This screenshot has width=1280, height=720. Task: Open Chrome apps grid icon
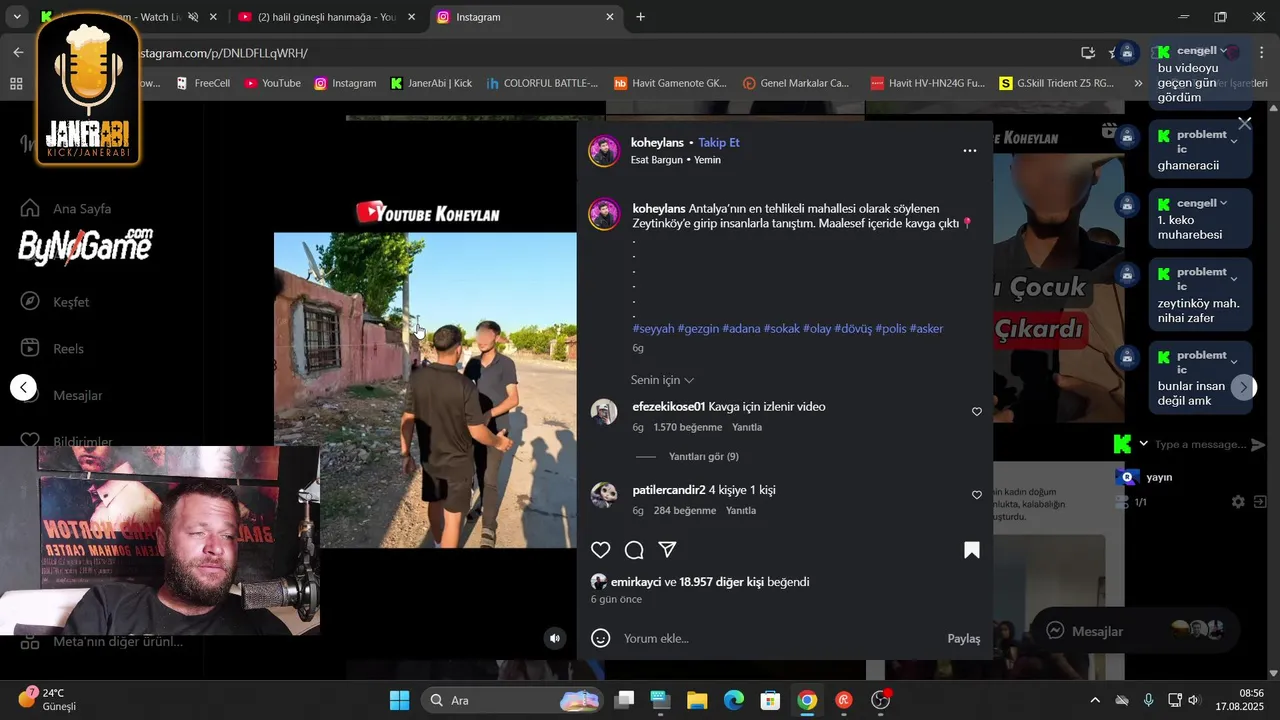(x=16, y=84)
